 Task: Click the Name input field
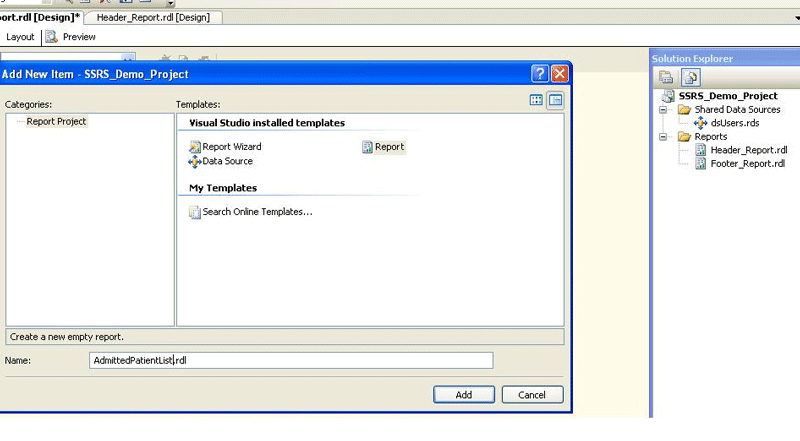[x=291, y=360]
